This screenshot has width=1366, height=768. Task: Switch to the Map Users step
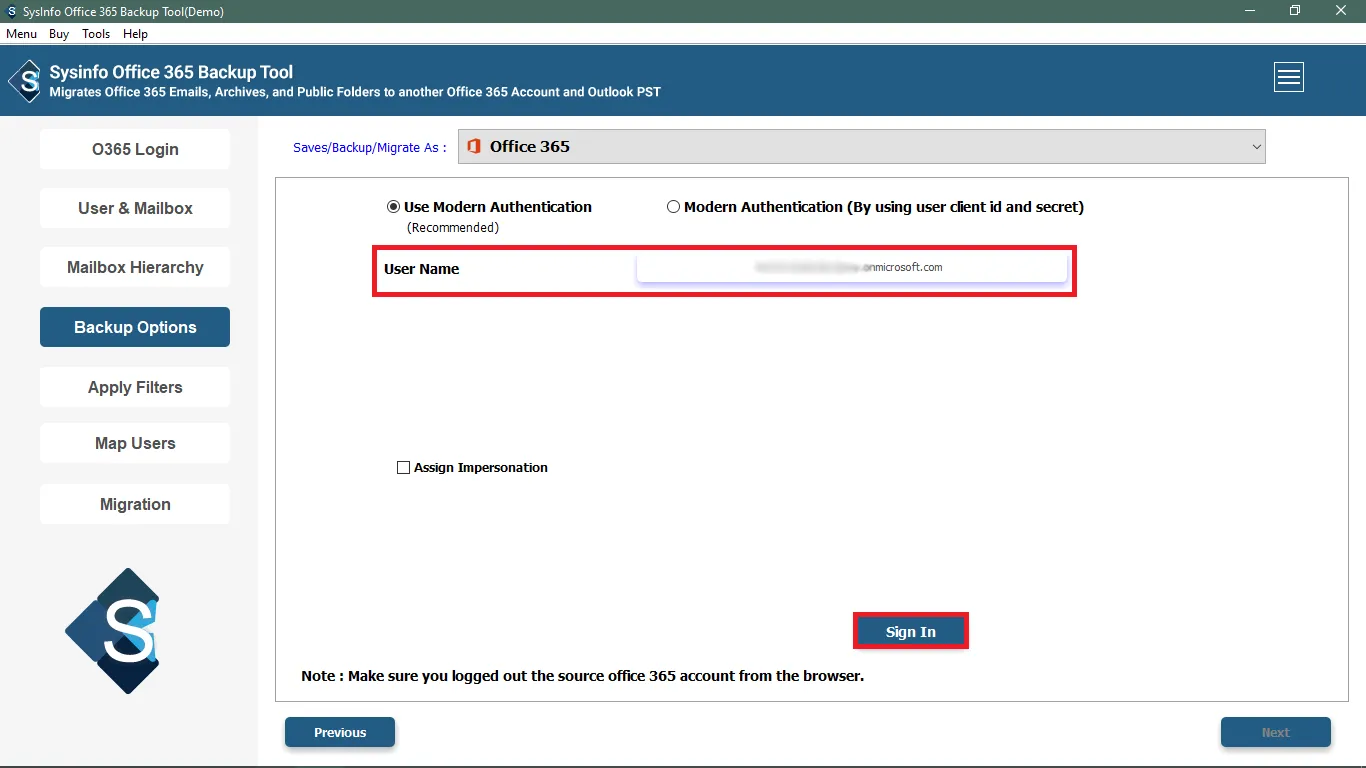pos(135,443)
